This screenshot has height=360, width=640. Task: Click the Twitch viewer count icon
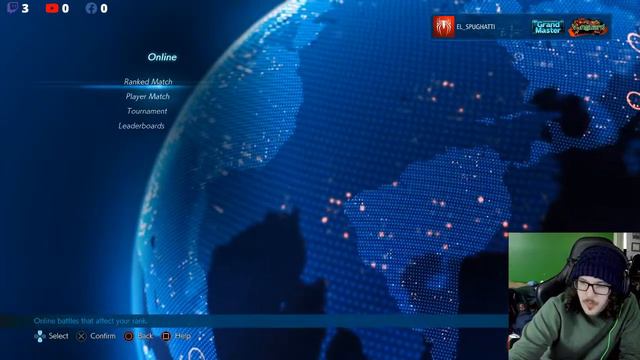click(x=13, y=8)
